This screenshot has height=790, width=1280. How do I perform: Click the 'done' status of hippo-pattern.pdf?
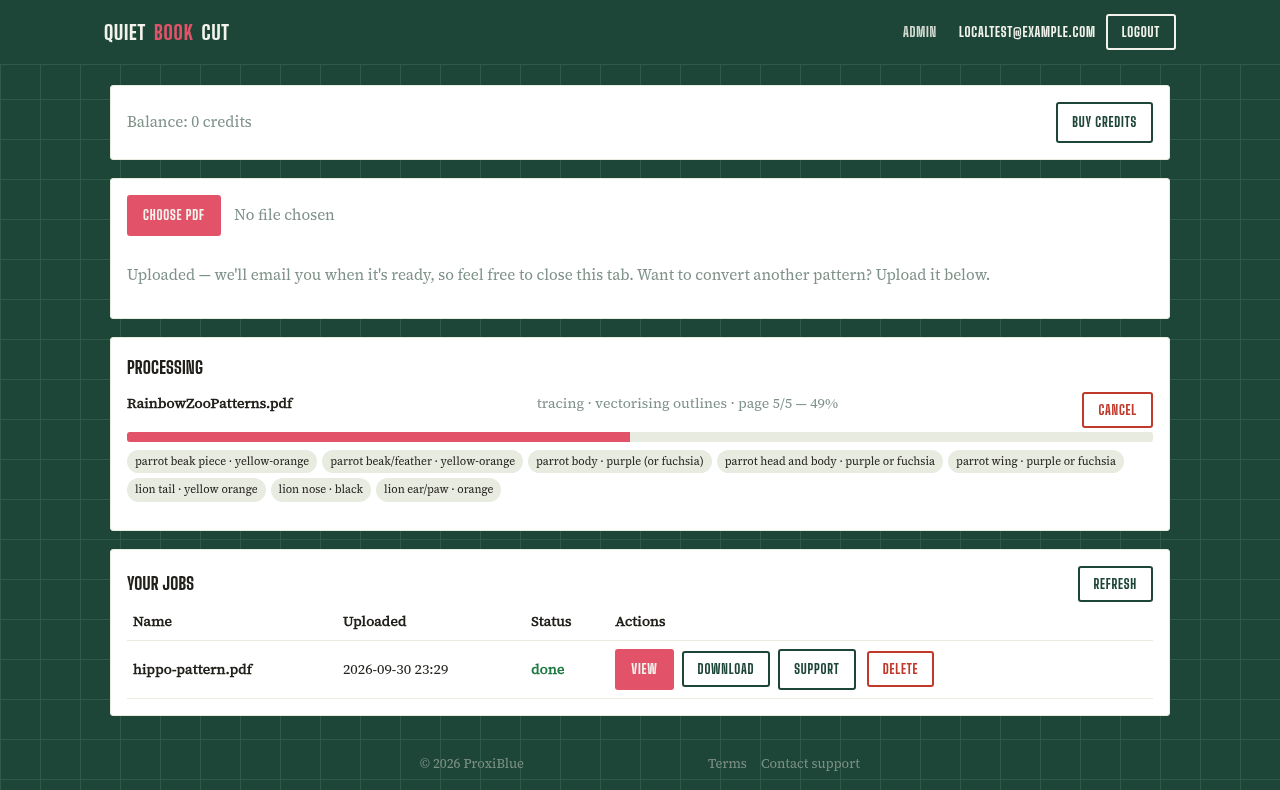(x=548, y=670)
